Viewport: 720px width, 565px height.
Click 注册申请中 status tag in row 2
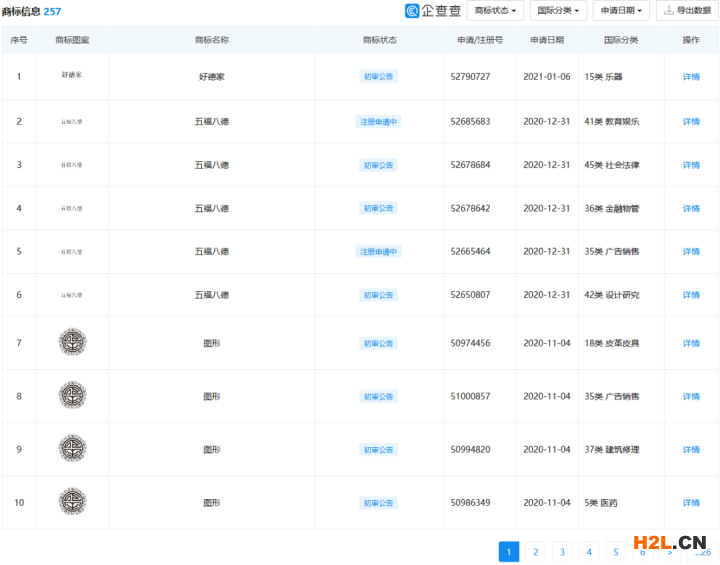click(x=379, y=121)
